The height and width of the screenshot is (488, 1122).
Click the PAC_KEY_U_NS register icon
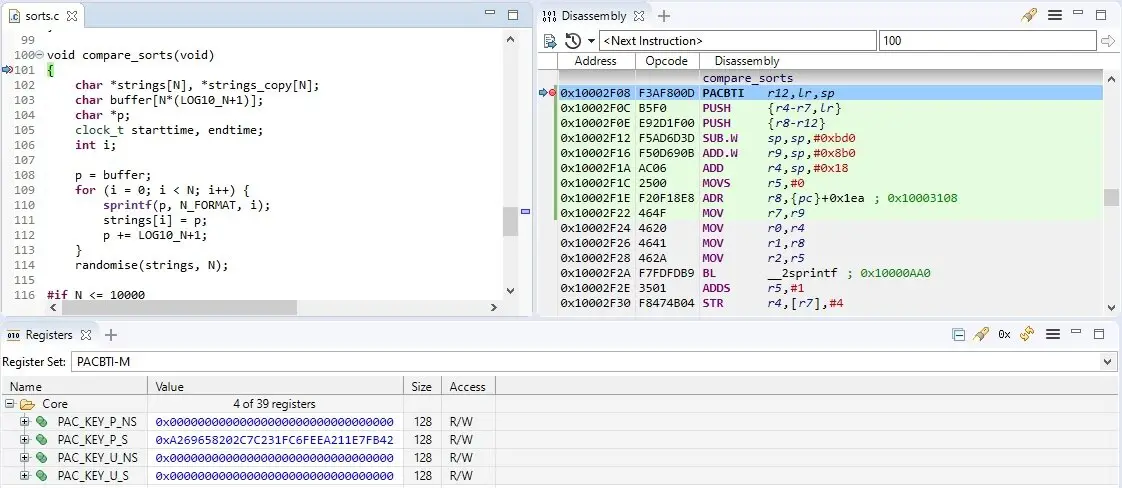42,457
